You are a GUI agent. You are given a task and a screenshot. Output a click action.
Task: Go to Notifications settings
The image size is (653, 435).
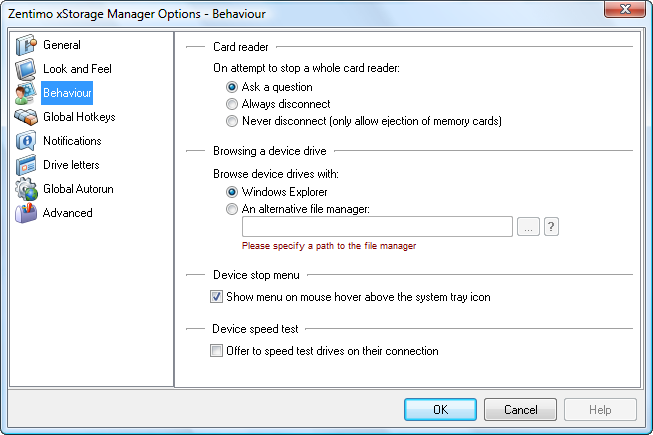pyautogui.click(x=72, y=141)
